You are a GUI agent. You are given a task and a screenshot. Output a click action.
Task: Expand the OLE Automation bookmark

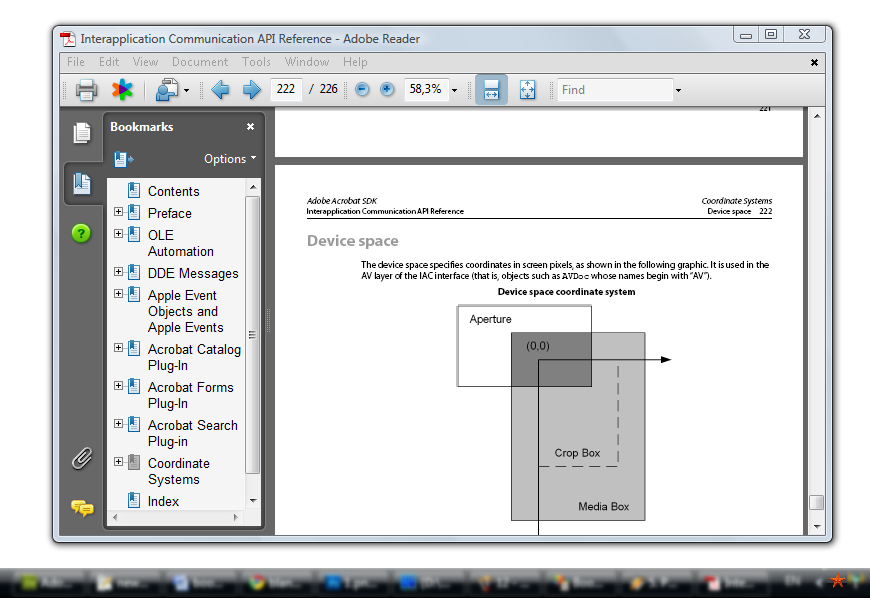(118, 234)
